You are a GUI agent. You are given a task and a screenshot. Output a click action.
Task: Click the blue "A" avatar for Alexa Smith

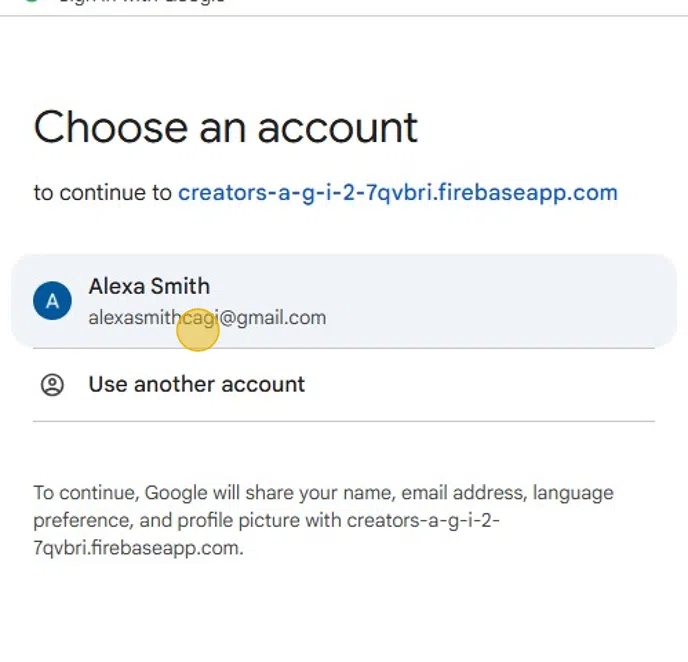tap(52, 301)
